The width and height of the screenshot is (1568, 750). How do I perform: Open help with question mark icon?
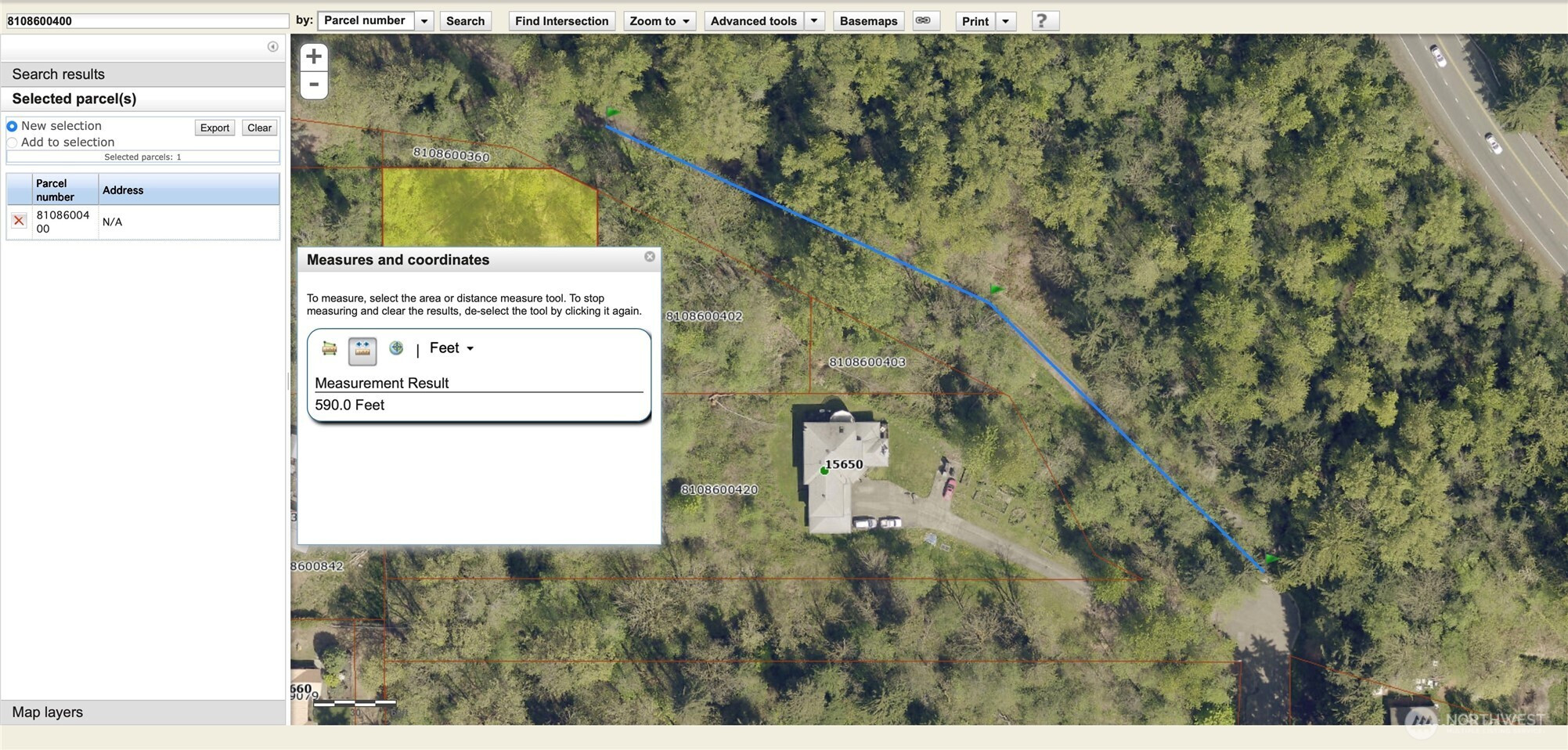pos(1041,21)
